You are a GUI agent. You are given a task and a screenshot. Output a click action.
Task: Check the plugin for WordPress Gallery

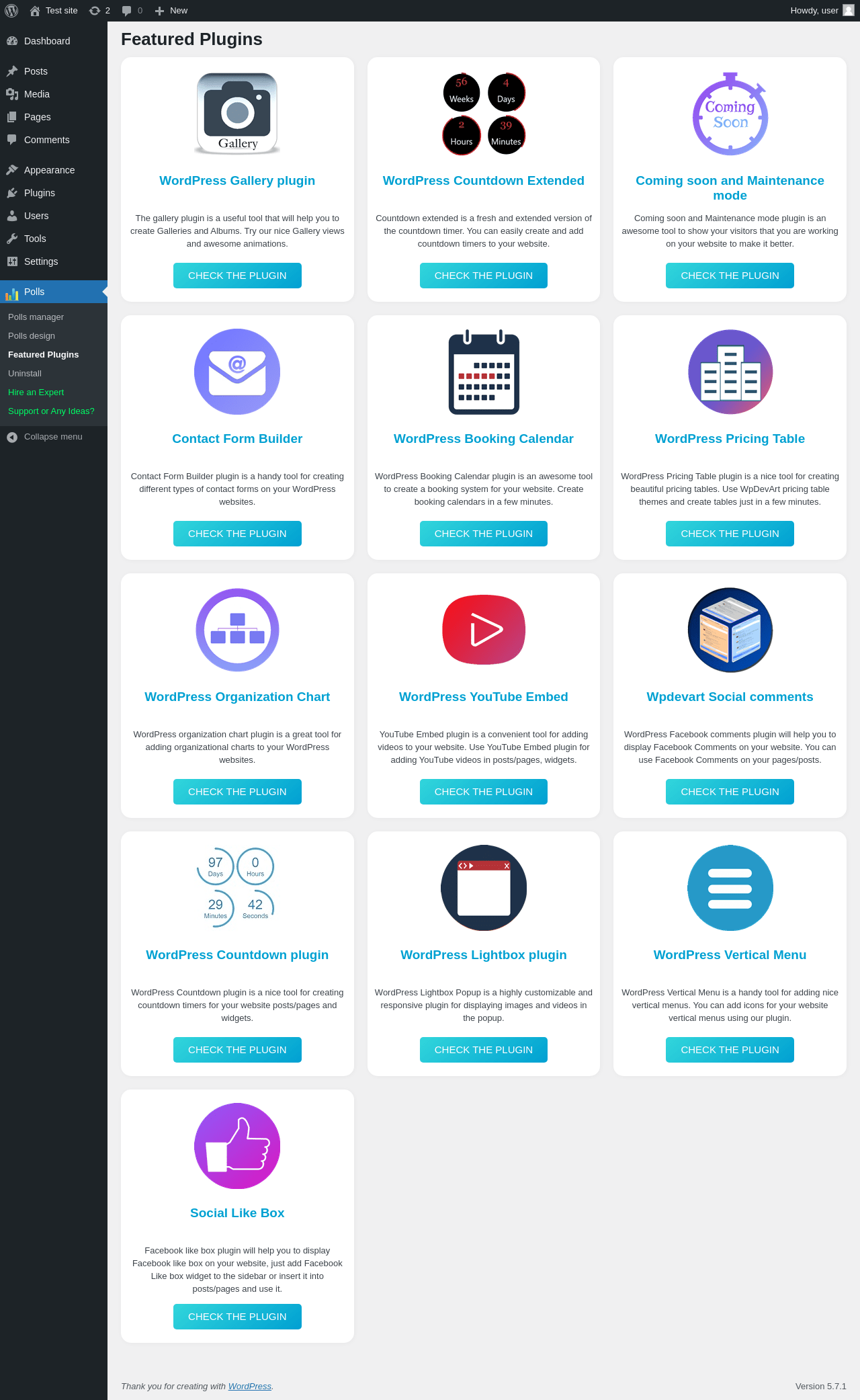click(x=237, y=276)
